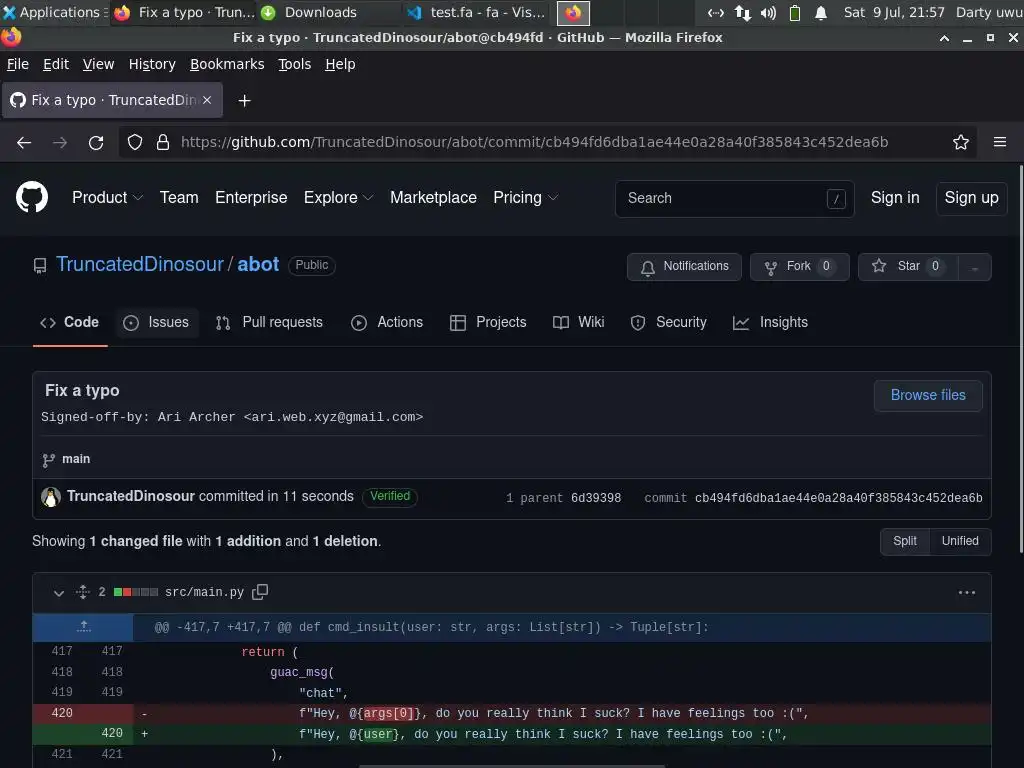
Task: Click the slash shortcut icon in search
Action: (836, 199)
